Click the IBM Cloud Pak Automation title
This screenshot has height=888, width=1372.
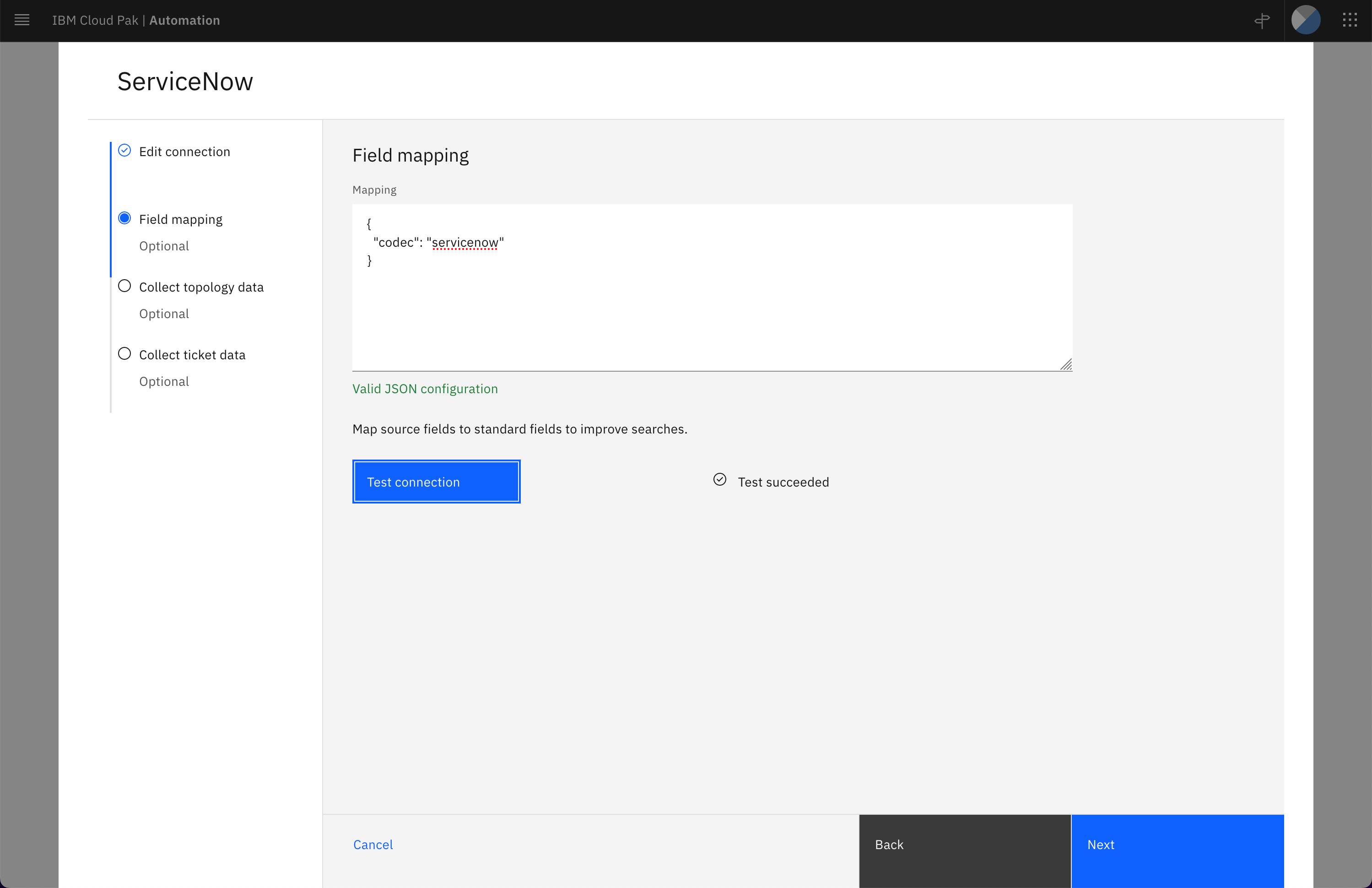[136, 20]
